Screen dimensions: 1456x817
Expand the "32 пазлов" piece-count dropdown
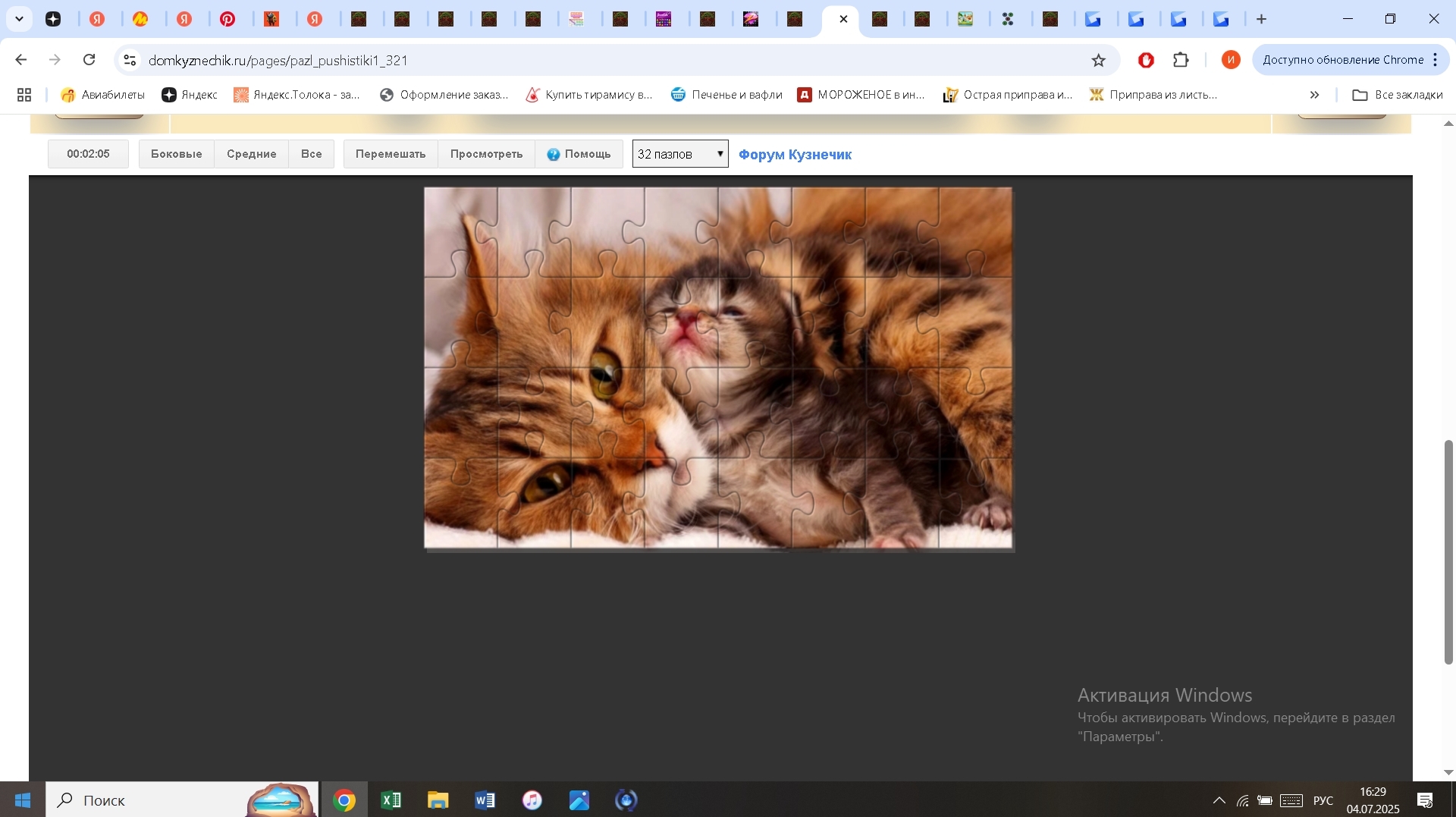[x=680, y=154]
